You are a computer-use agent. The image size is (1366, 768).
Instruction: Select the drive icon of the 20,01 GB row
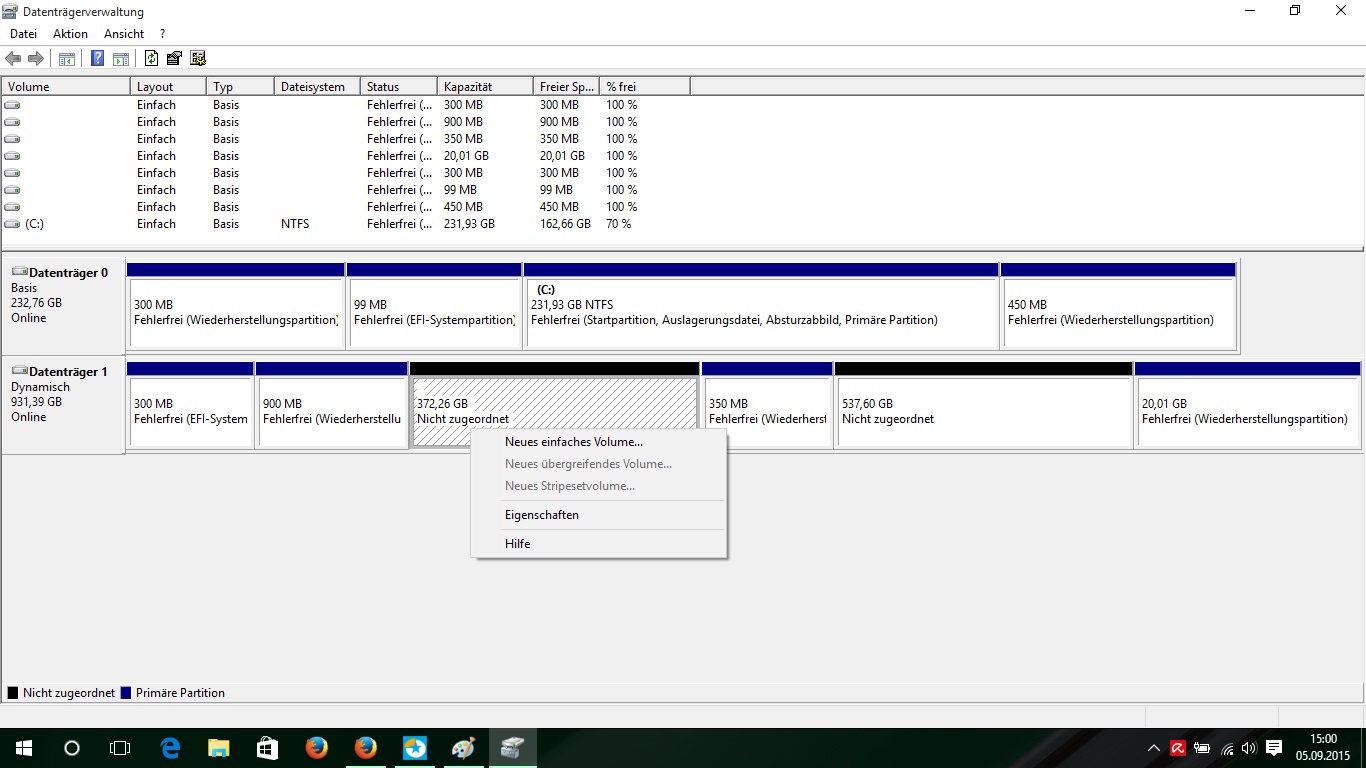pos(12,156)
